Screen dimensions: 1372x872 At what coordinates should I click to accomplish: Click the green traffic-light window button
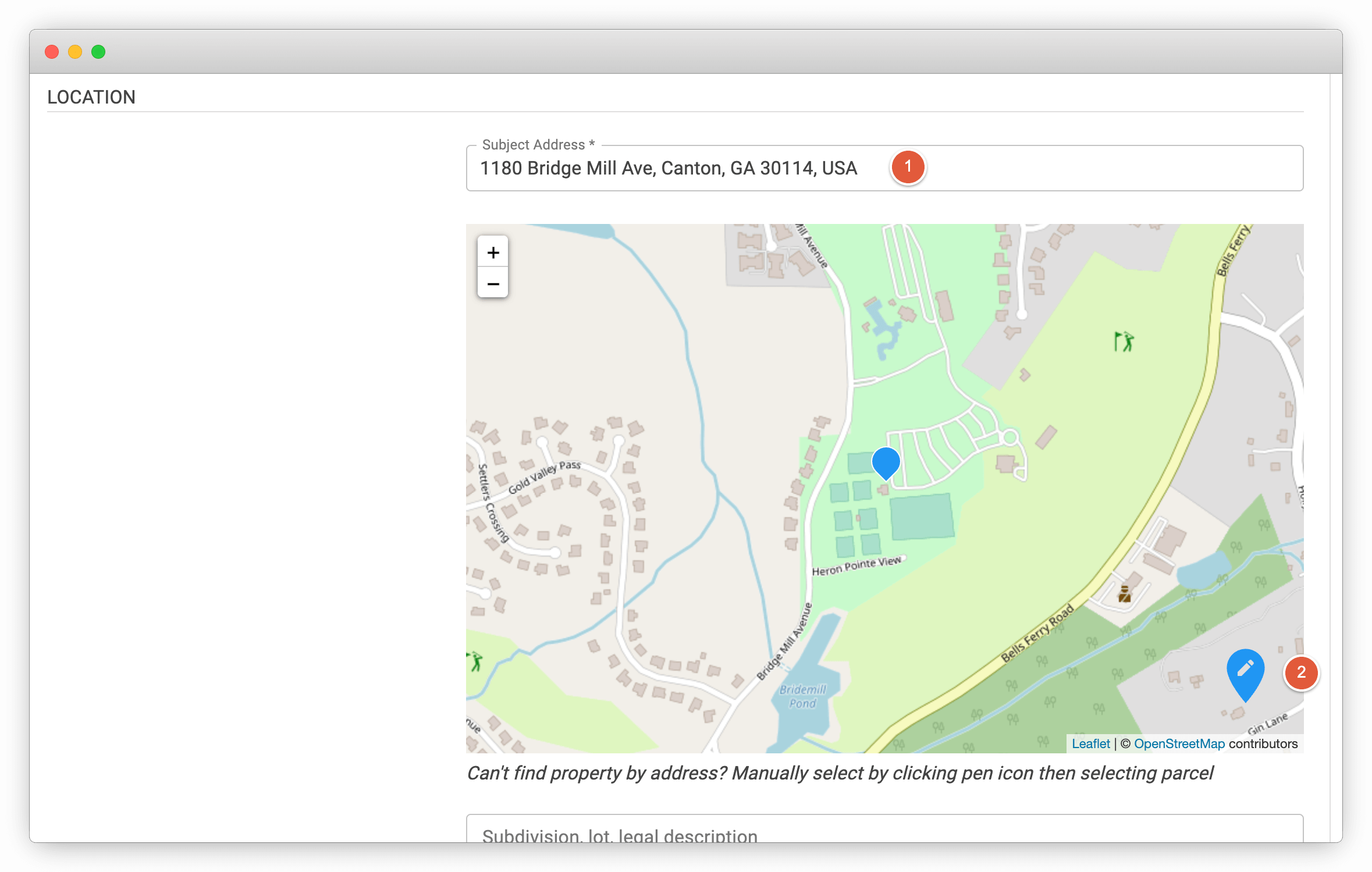coord(98,52)
